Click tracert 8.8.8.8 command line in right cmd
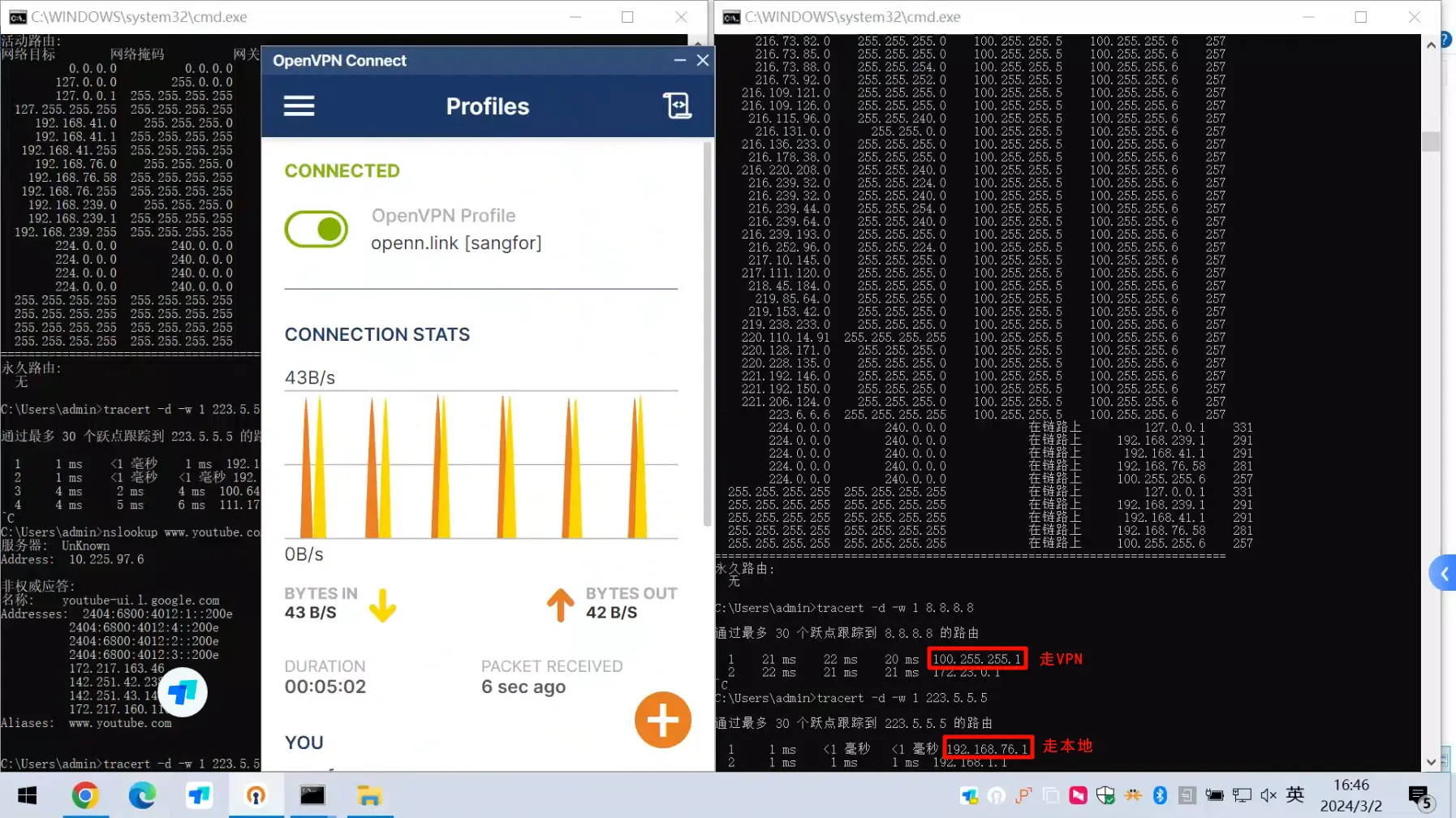 [x=844, y=608]
